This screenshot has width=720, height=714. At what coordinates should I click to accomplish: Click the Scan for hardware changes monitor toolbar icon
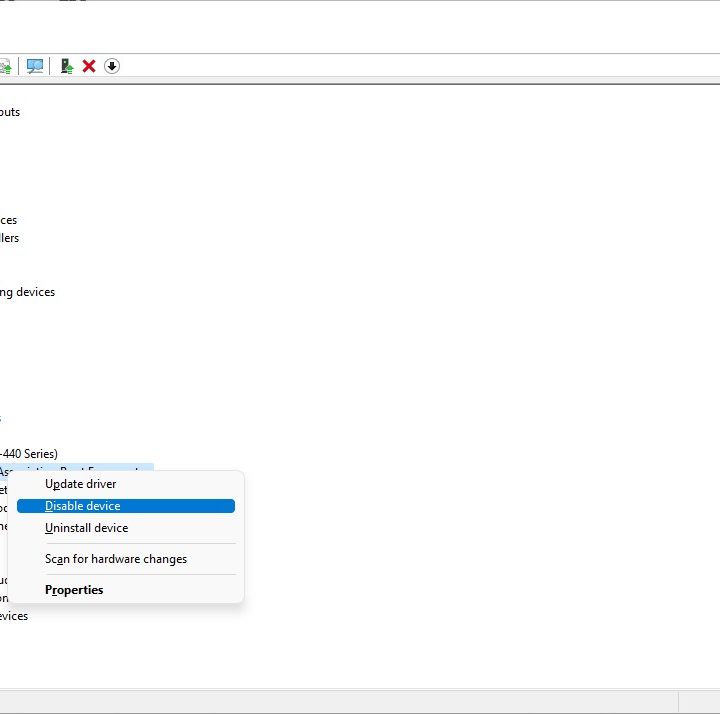(x=35, y=66)
